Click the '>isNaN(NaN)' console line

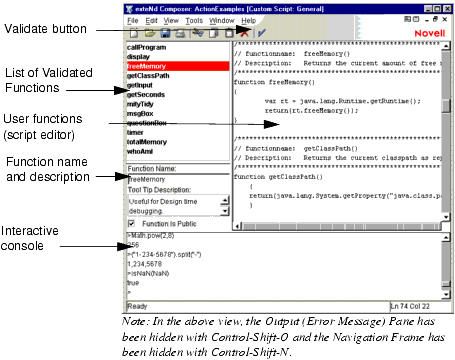148,273
